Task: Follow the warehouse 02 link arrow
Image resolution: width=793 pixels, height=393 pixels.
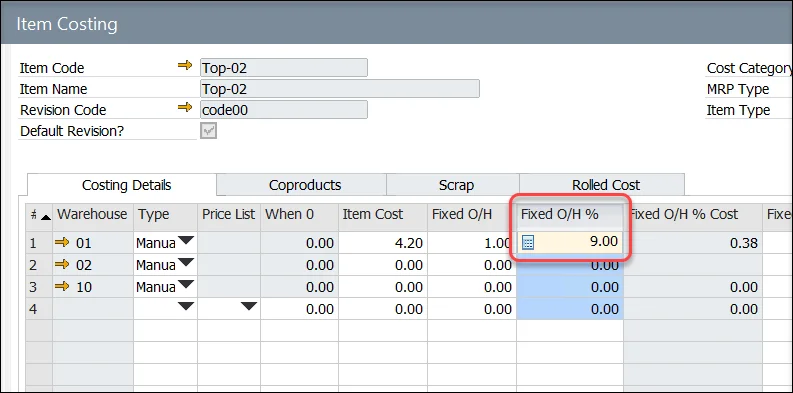Action: [x=62, y=265]
